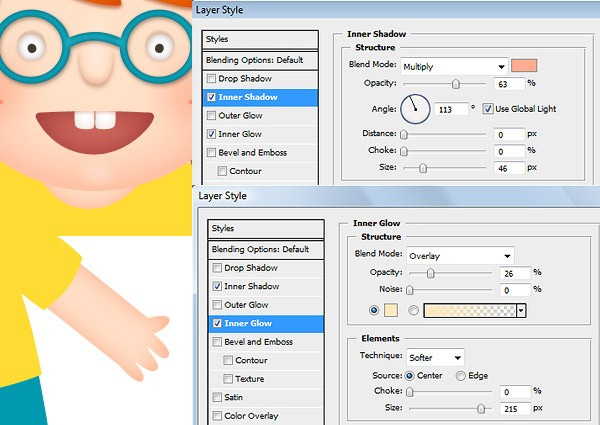Click Inner Shadow Distance slider handle
The width and height of the screenshot is (600, 425).
tap(404, 135)
